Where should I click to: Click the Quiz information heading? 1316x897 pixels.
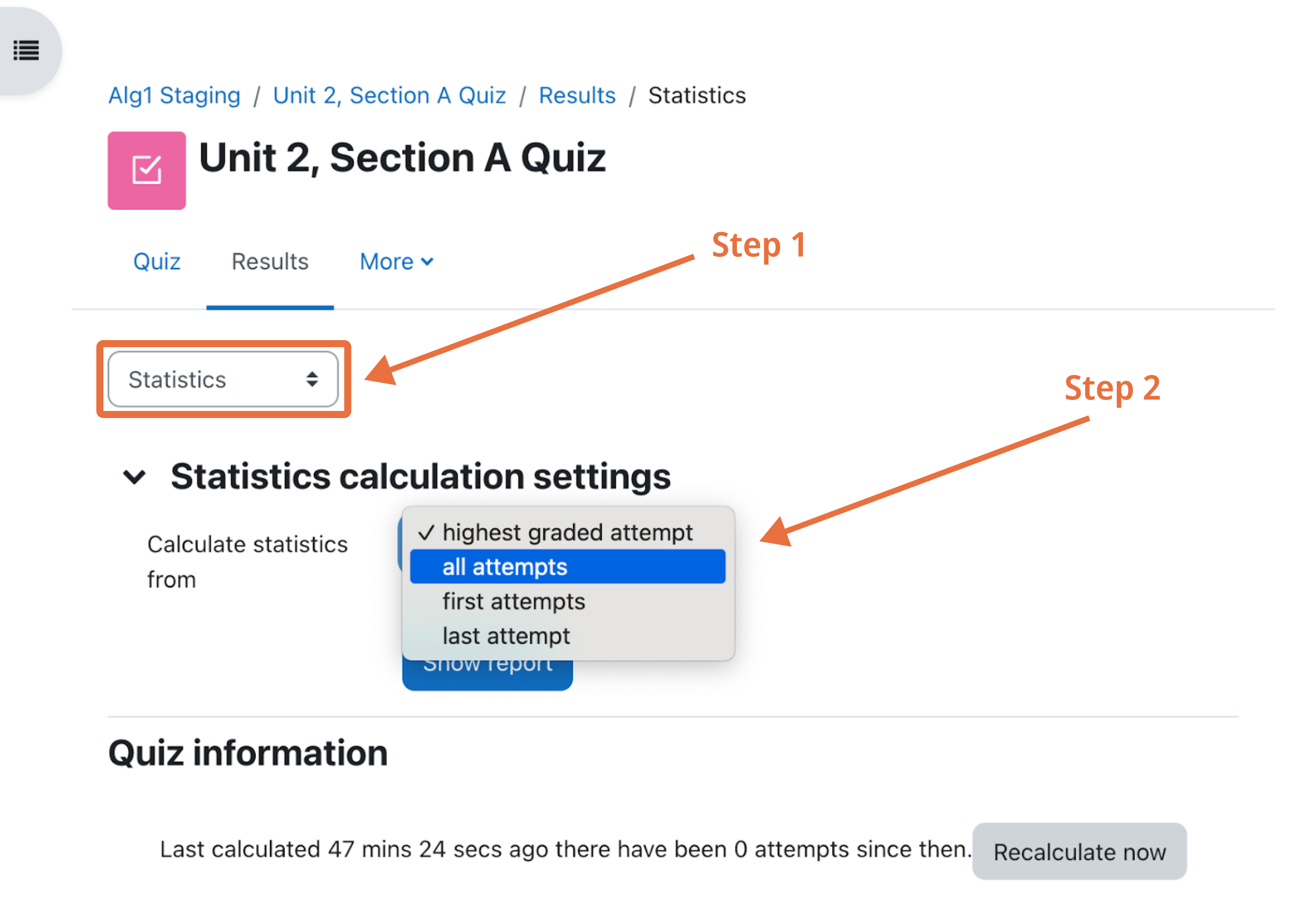point(248,753)
